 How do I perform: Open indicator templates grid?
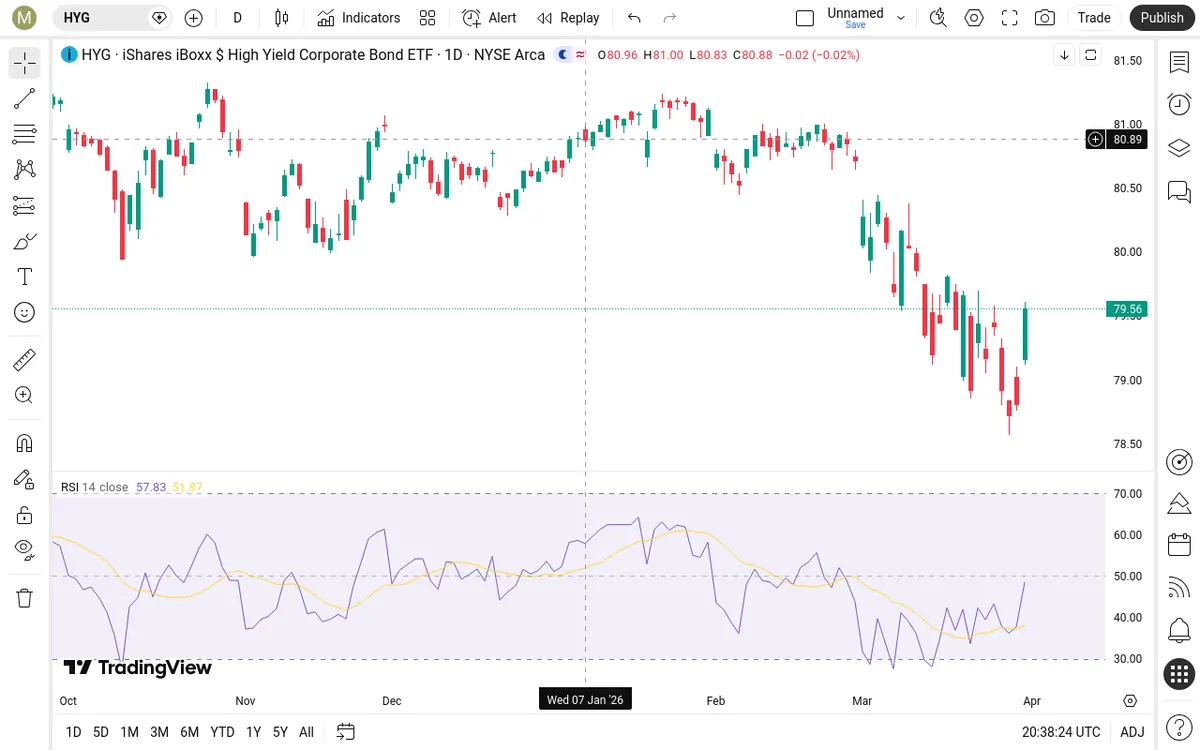(428, 18)
